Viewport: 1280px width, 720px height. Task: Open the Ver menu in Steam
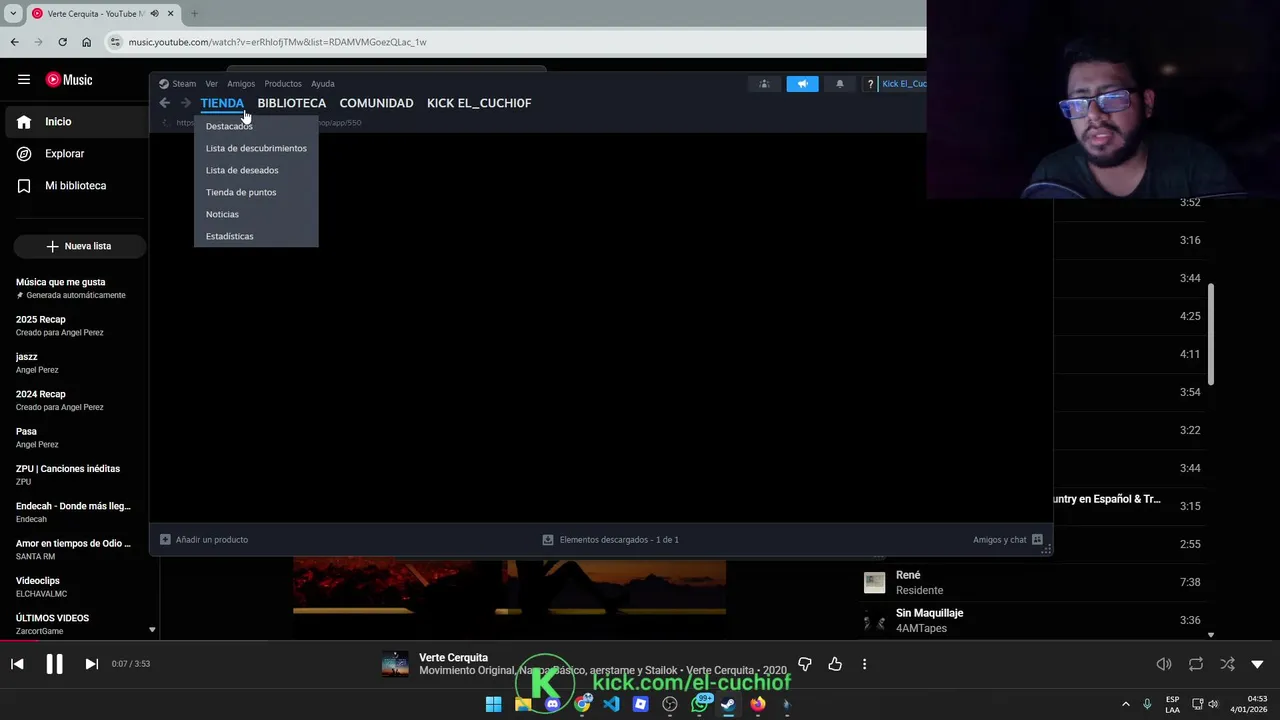pos(211,84)
